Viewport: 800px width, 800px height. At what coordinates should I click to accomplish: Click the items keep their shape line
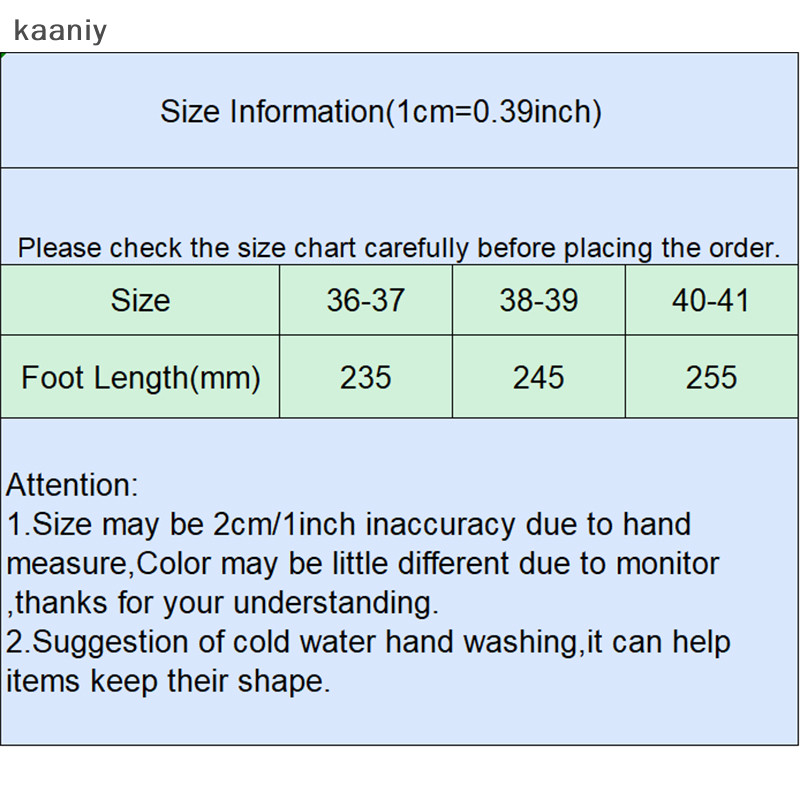(x=168, y=681)
